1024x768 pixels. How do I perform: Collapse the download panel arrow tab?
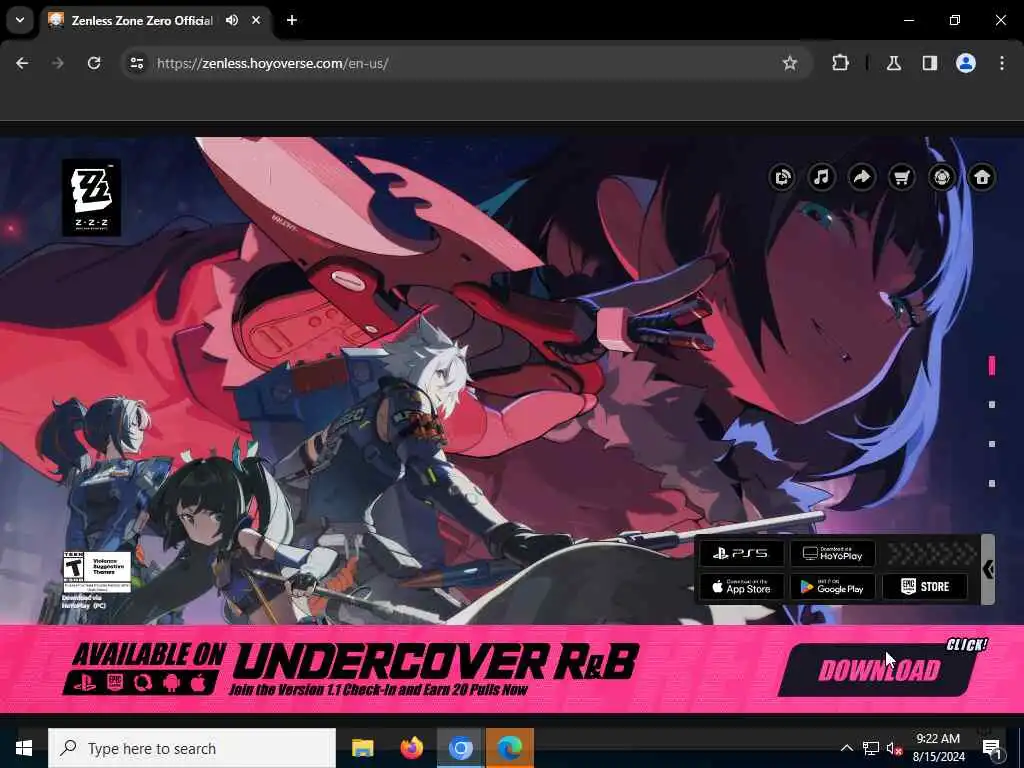pos(988,569)
